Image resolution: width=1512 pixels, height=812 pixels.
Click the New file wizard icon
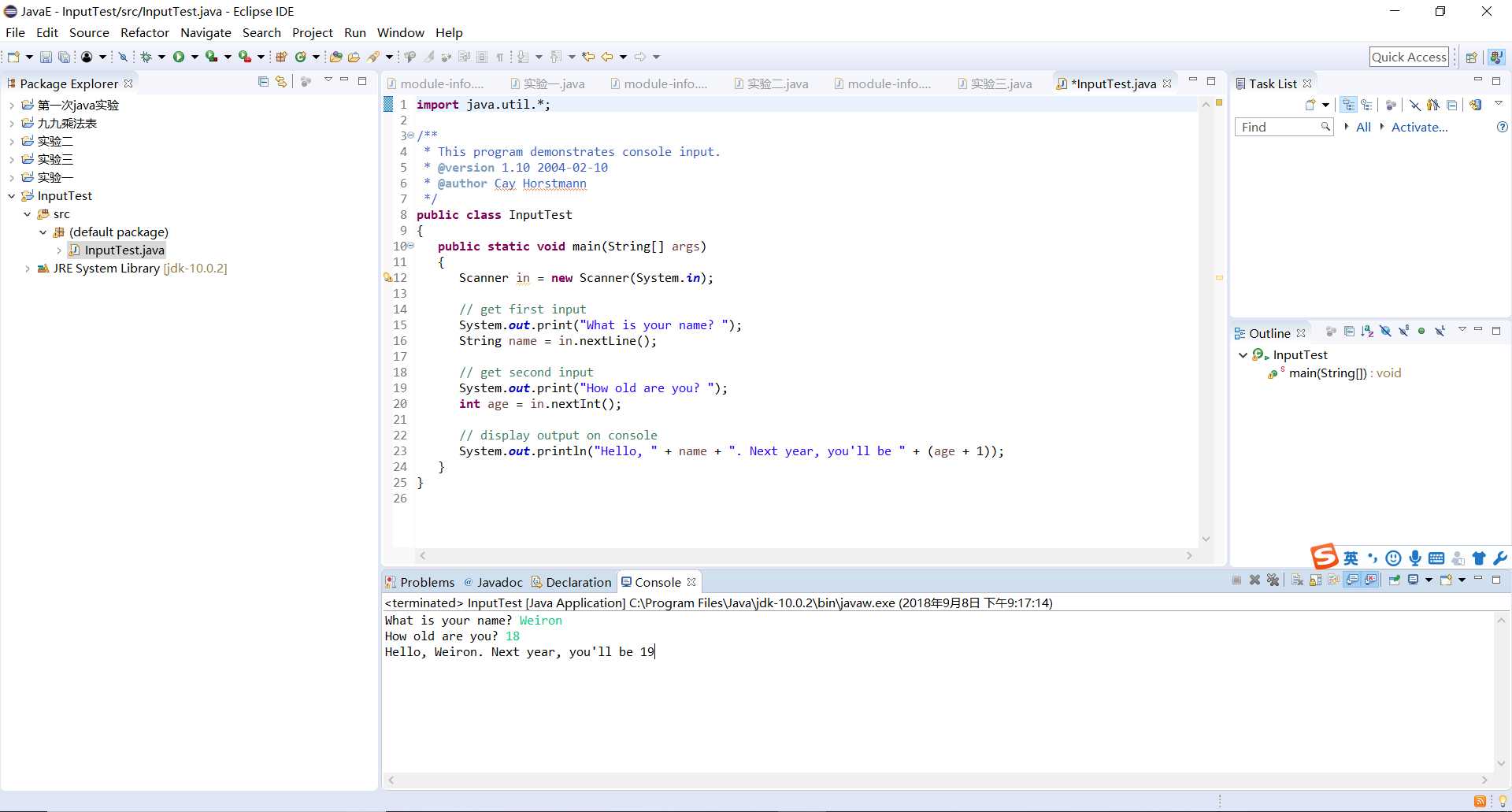point(13,57)
